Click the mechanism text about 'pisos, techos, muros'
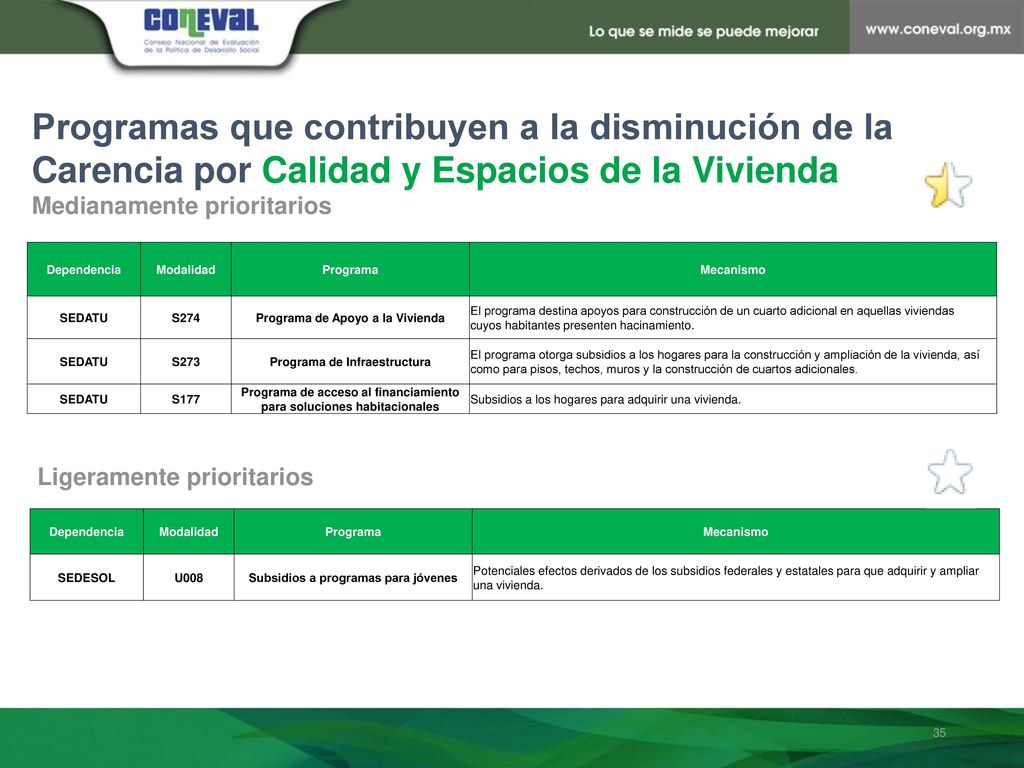 click(x=725, y=362)
